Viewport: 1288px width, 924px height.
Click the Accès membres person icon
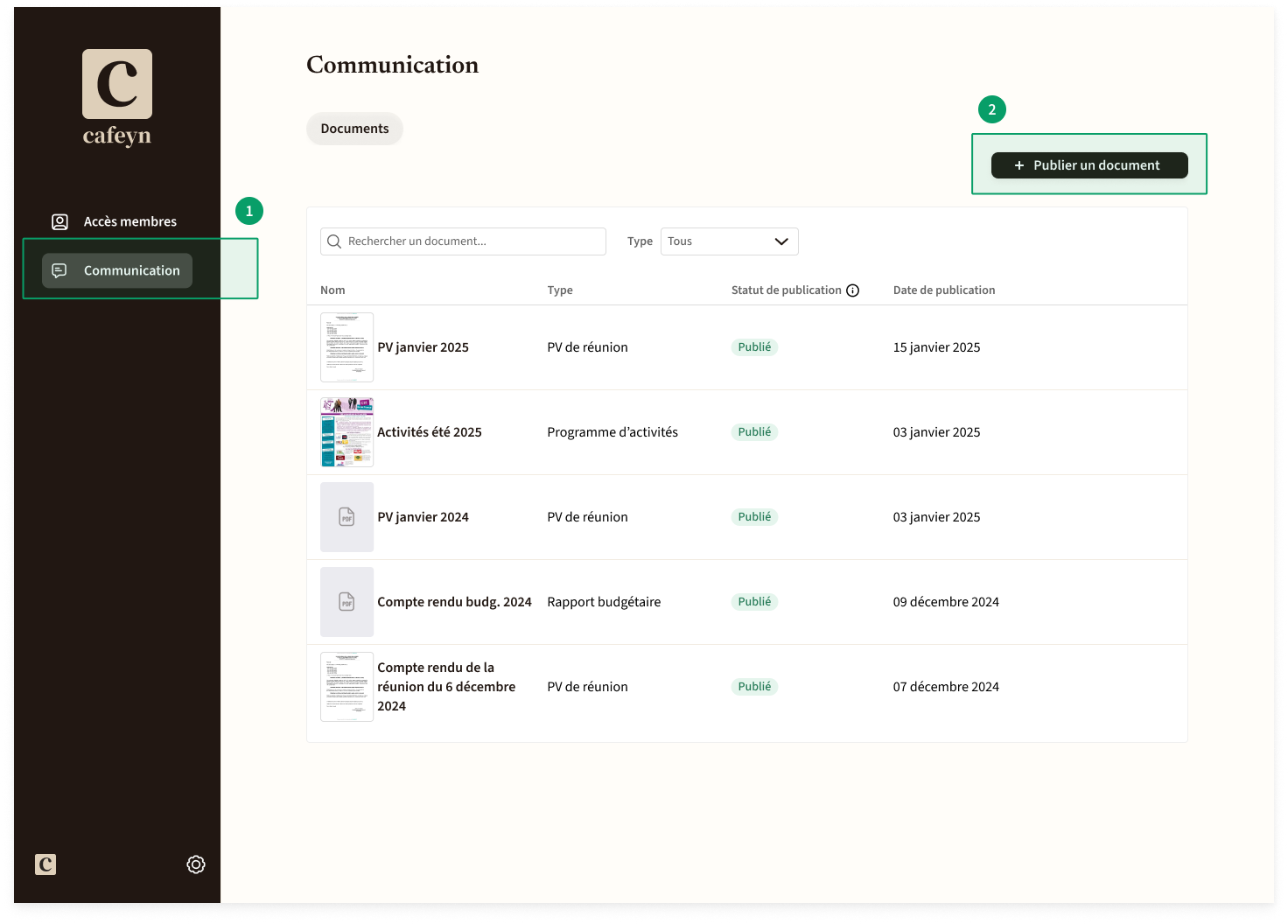pyautogui.click(x=59, y=221)
